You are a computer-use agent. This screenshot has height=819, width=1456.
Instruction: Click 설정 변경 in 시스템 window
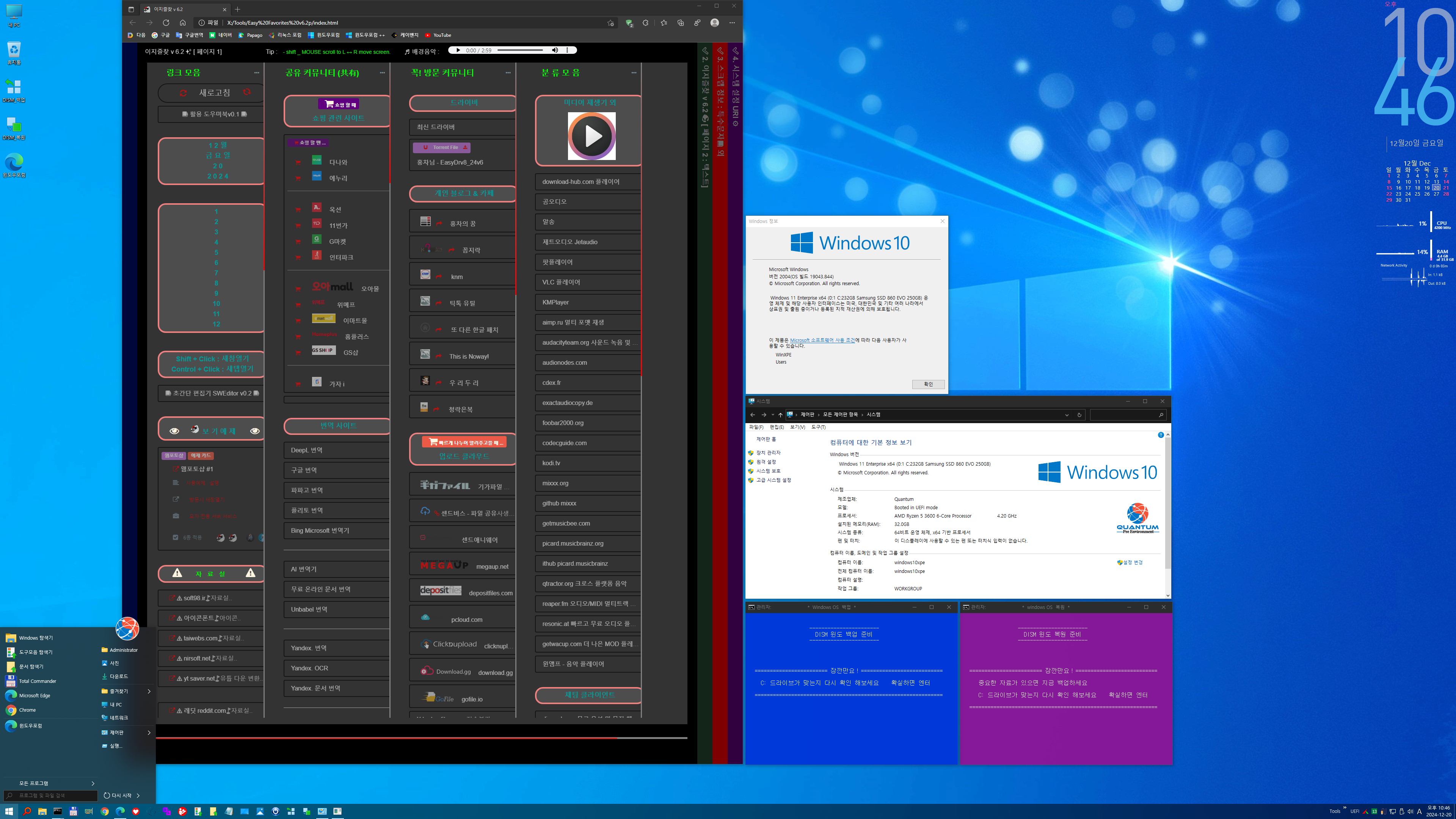tap(1132, 562)
